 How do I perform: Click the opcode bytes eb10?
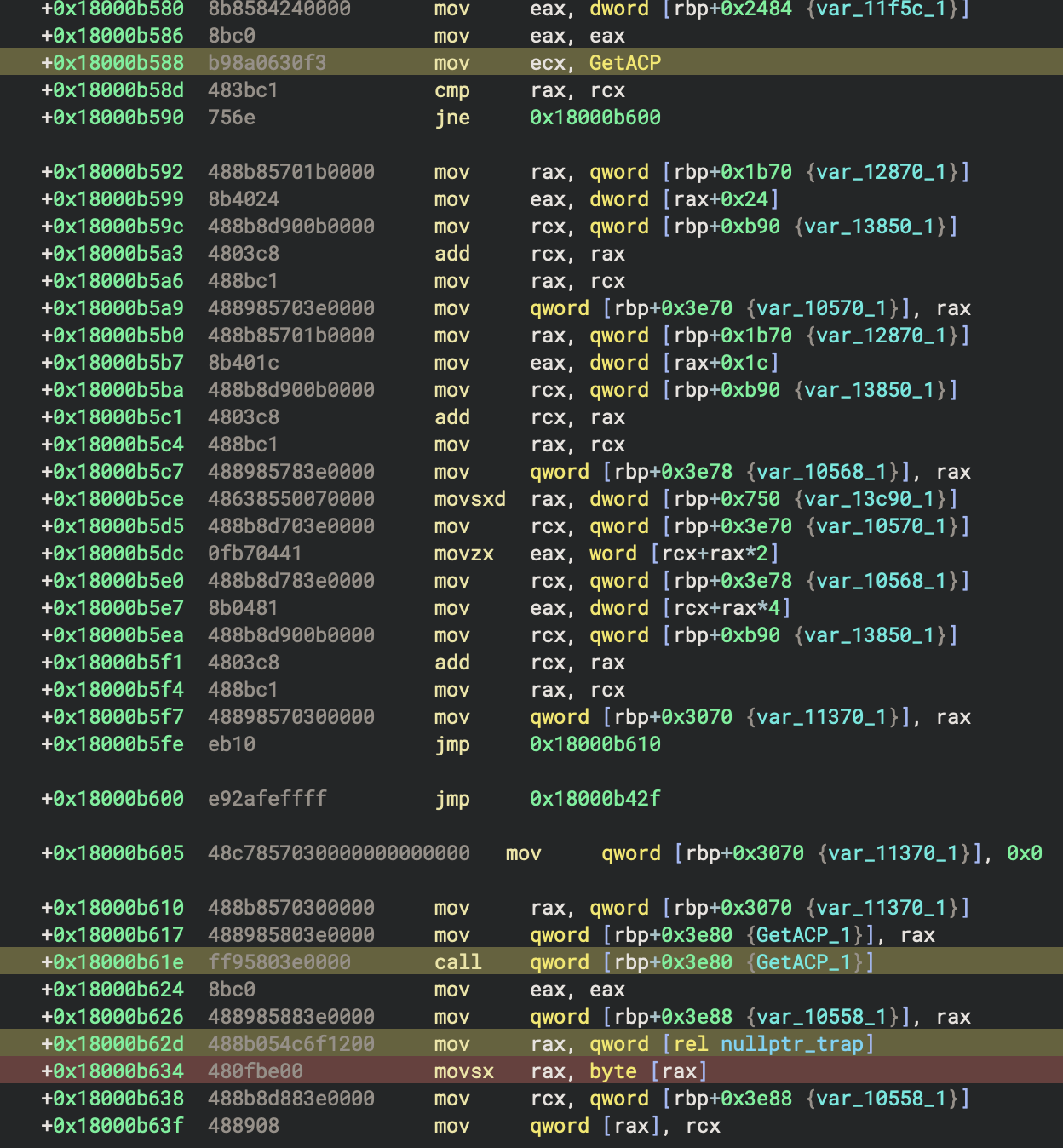tap(232, 744)
